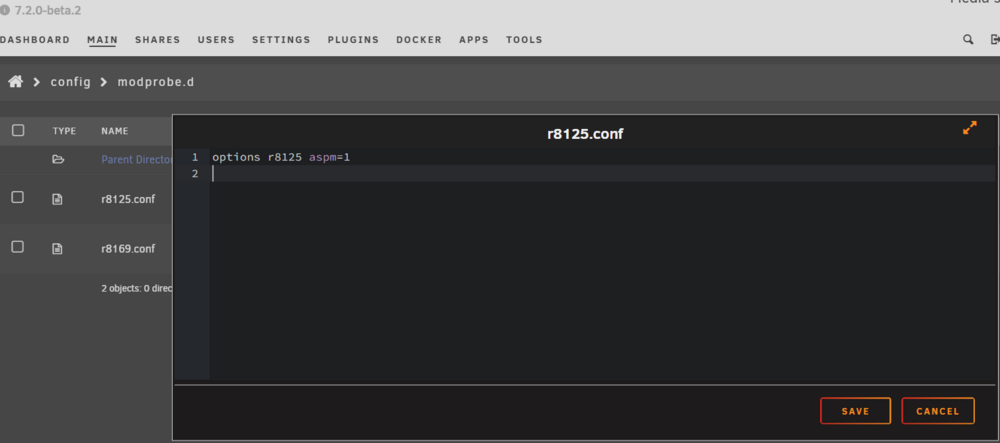Place cursor on editor line 2

[x=602, y=173]
